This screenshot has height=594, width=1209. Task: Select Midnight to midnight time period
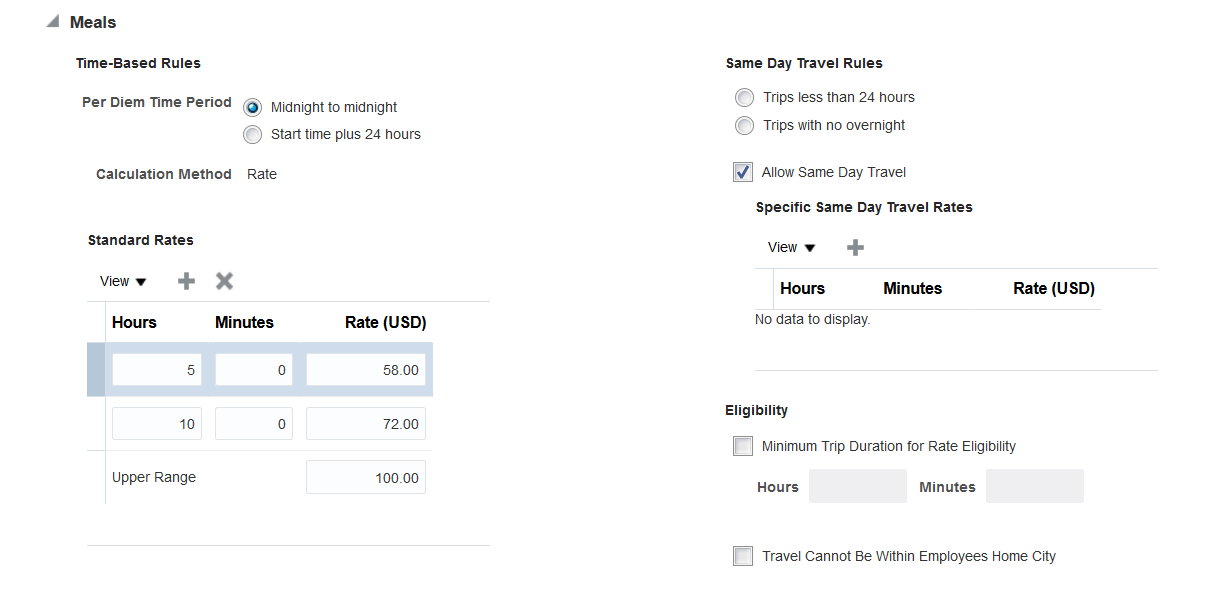253,107
